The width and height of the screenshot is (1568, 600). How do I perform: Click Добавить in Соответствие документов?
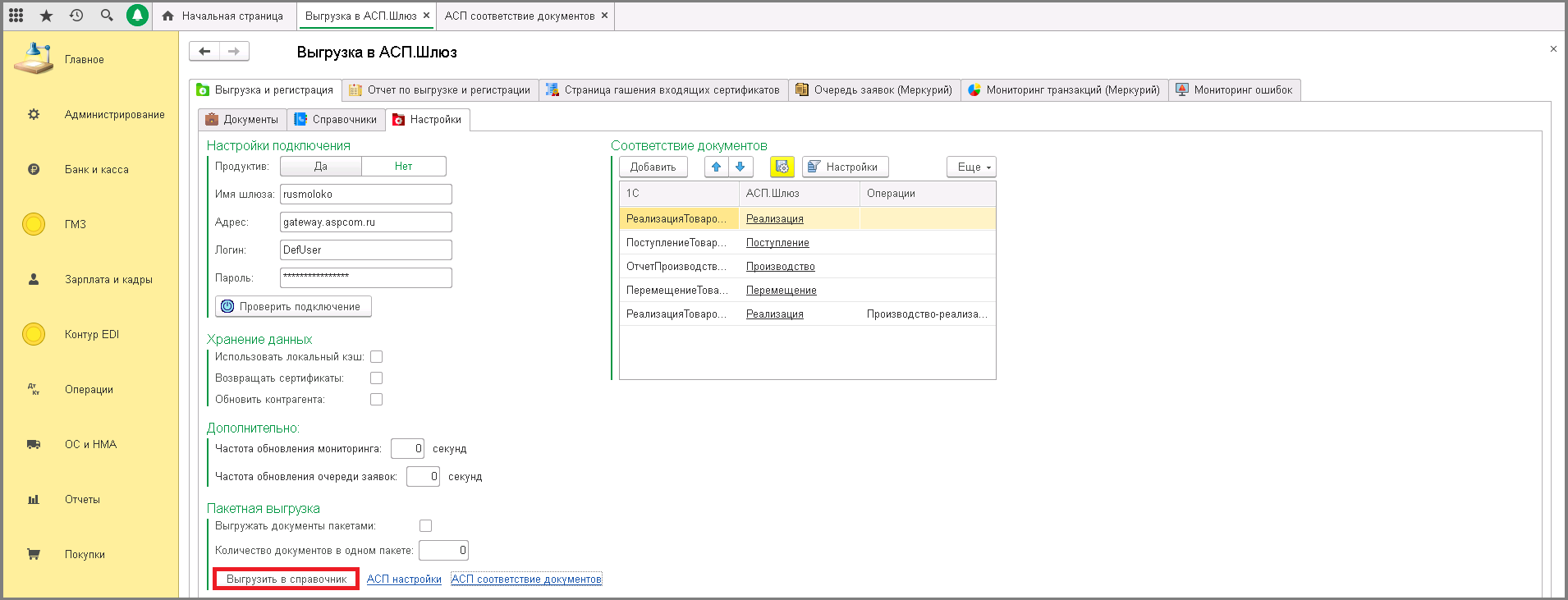653,167
